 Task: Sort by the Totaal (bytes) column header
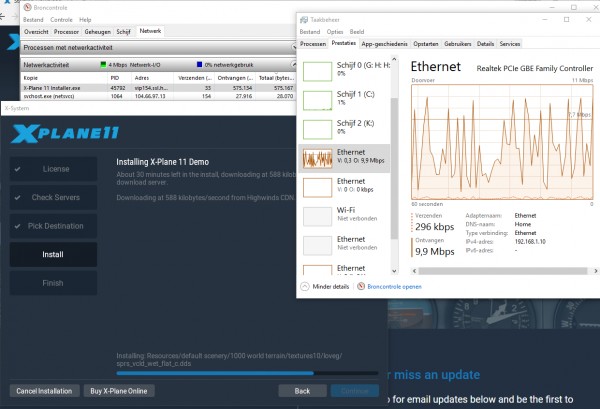(x=276, y=78)
